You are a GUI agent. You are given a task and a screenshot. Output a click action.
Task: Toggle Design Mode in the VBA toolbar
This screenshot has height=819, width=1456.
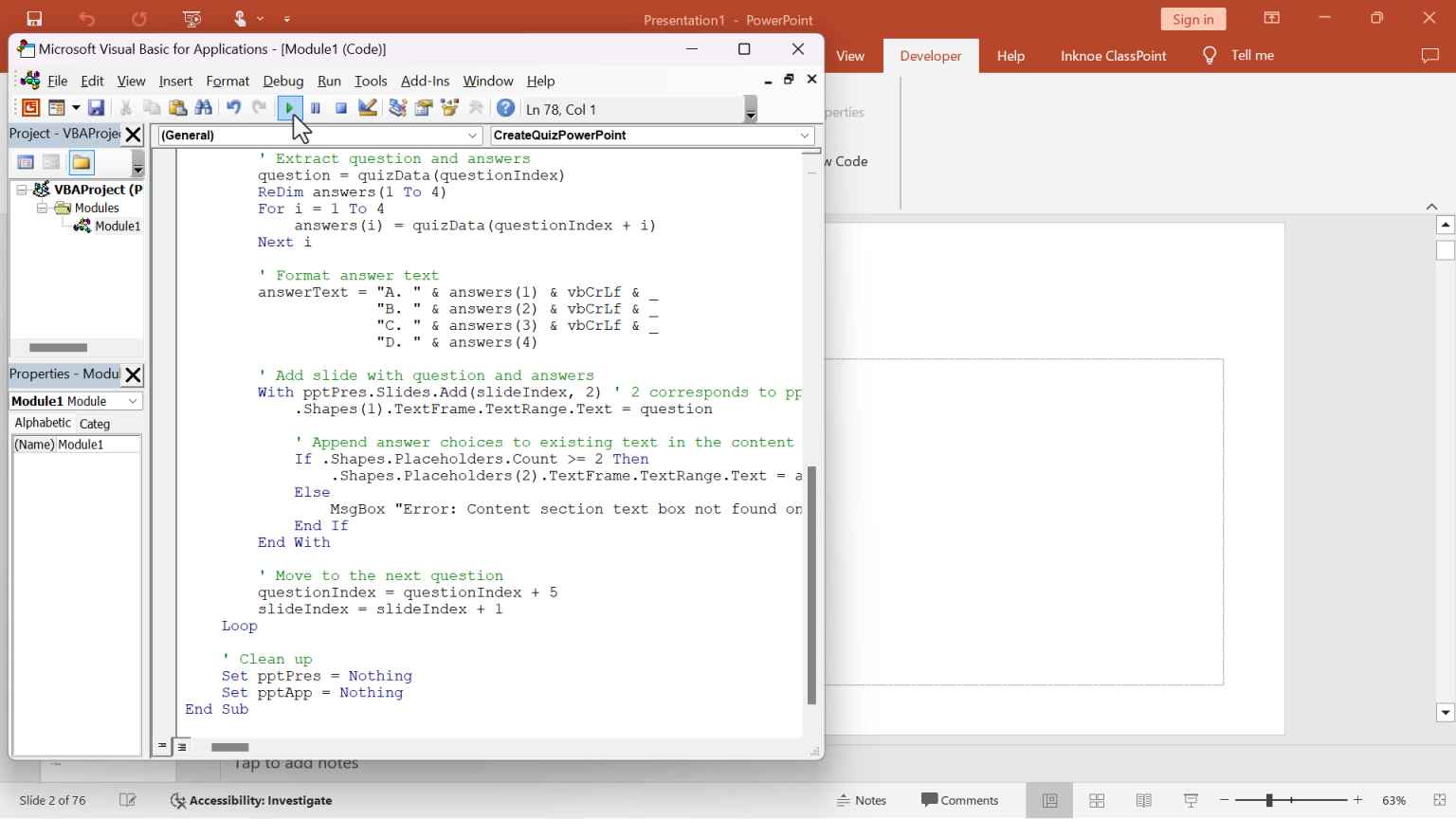[368, 107]
